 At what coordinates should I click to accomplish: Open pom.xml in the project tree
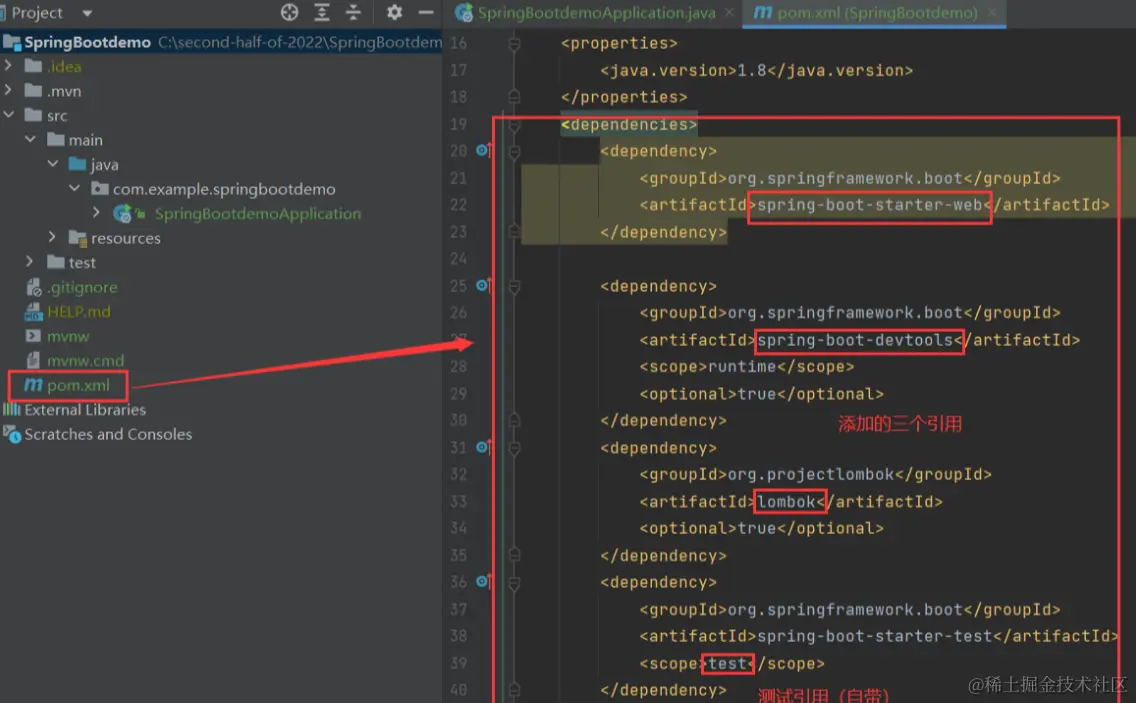(78, 385)
